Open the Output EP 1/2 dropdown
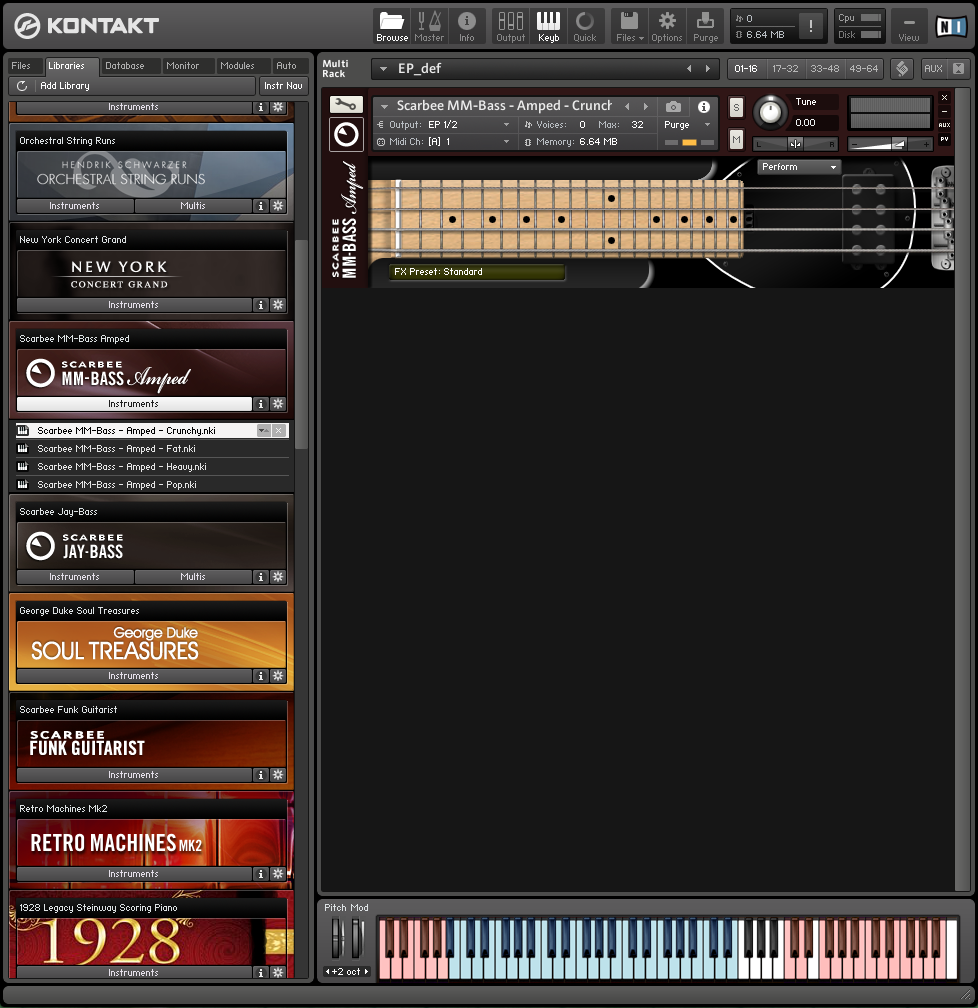The height and width of the screenshot is (1008, 978). 444,125
